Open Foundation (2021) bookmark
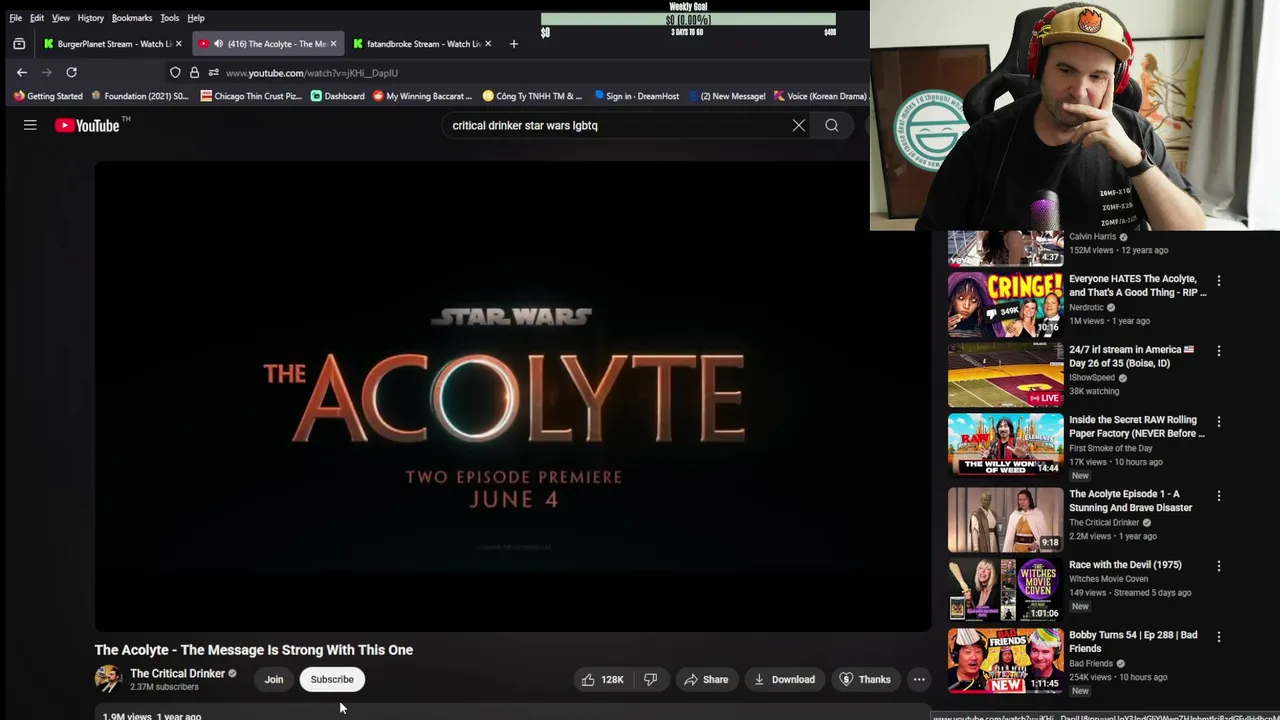 tap(139, 96)
